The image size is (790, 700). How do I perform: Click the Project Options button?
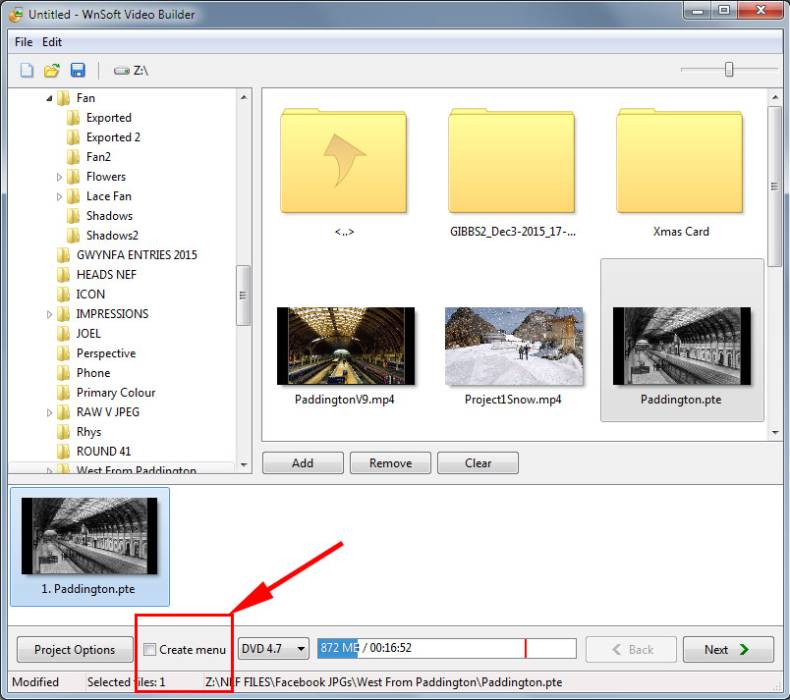[75, 650]
